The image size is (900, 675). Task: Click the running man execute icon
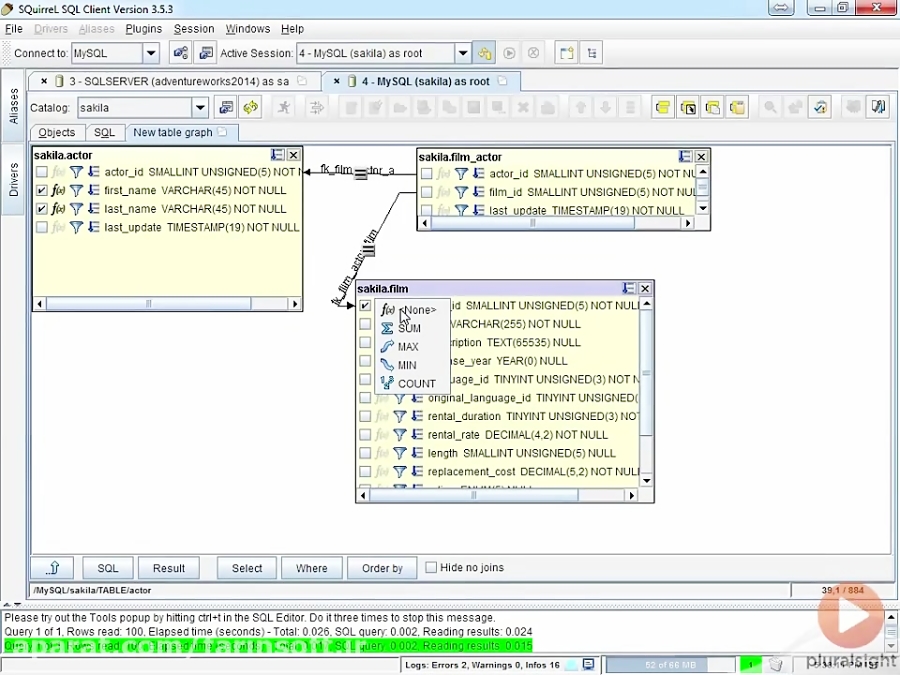(284, 107)
